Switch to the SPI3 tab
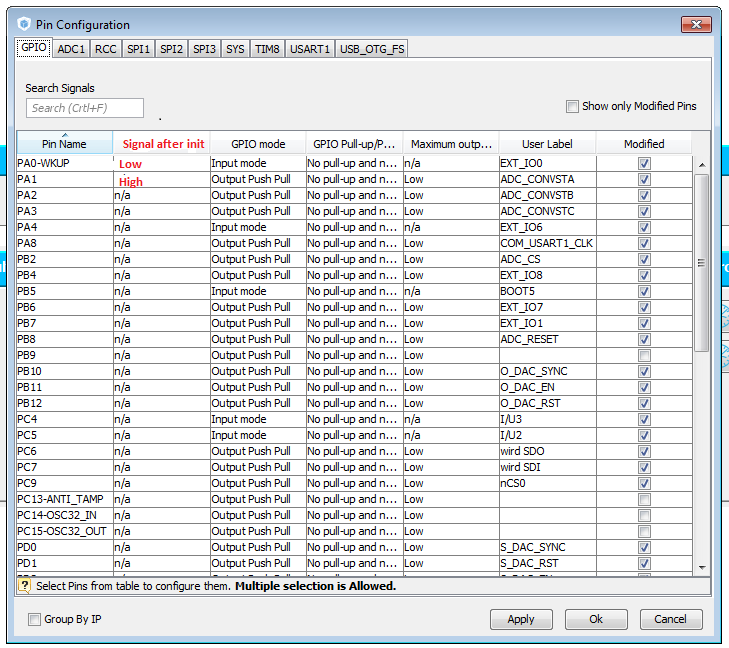The height and width of the screenshot is (648, 729). [x=205, y=49]
